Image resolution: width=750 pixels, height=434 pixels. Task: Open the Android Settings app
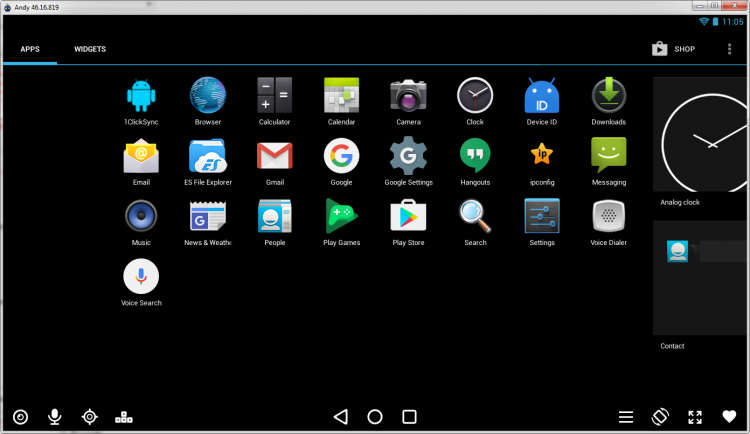click(542, 222)
